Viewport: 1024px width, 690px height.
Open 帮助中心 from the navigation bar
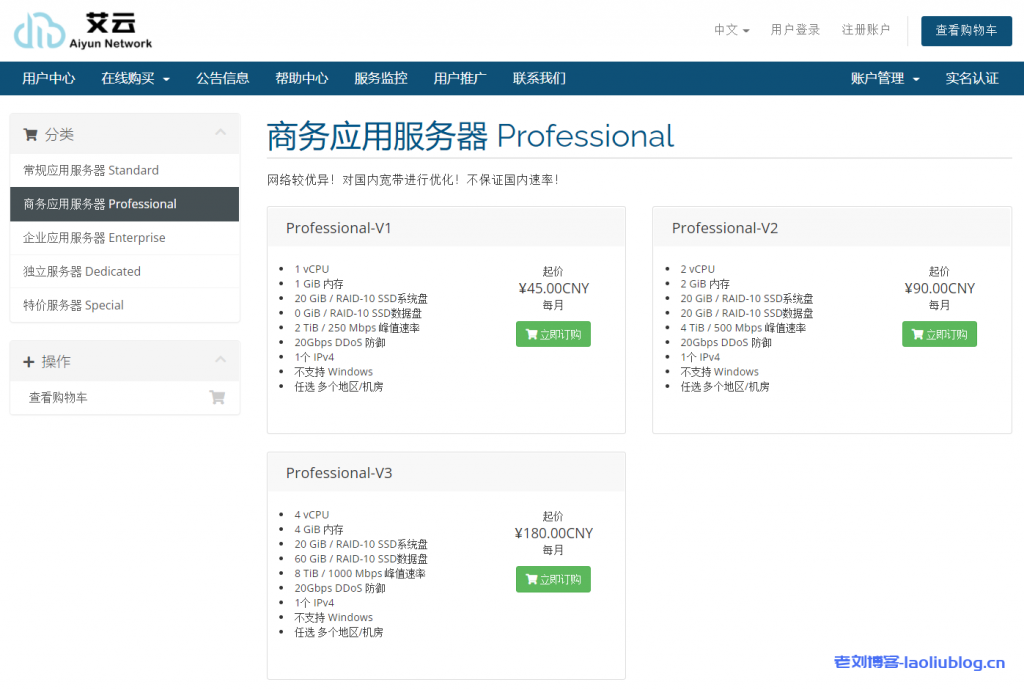[302, 77]
